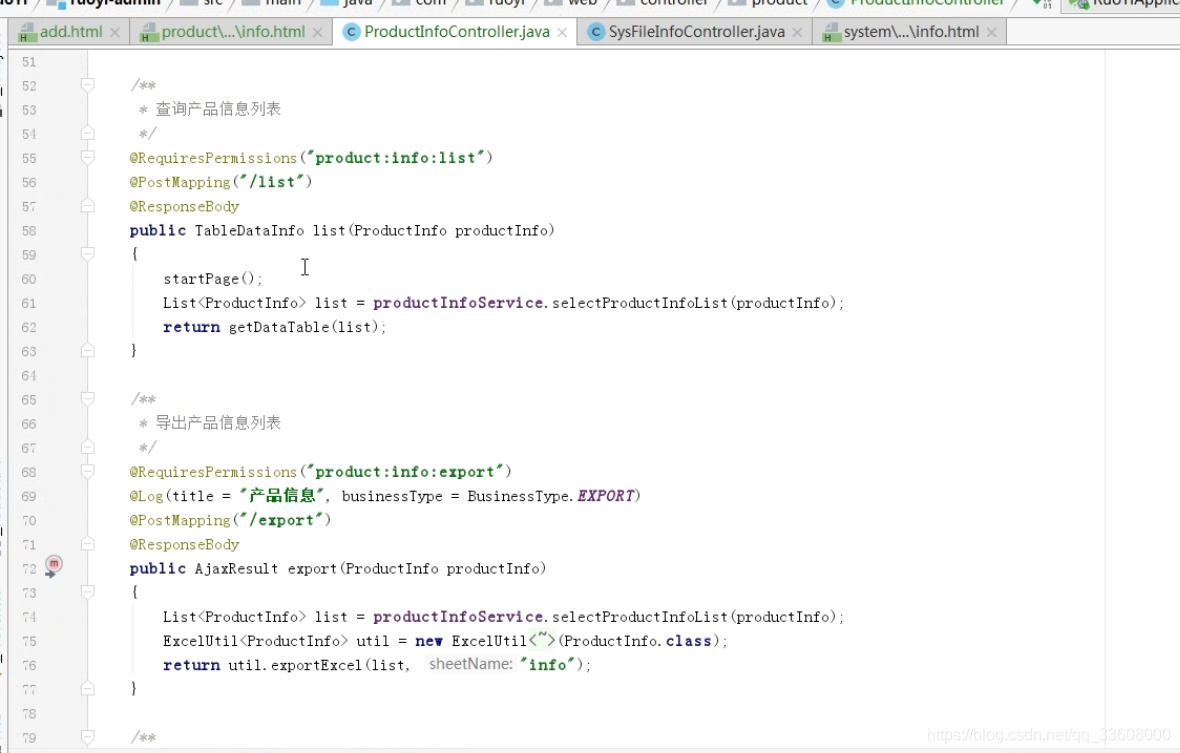Image resolution: width=1180 pixels, height=753 pixels.
Task: Click the @Log annotation on line 69
Action: click(146, 496)
